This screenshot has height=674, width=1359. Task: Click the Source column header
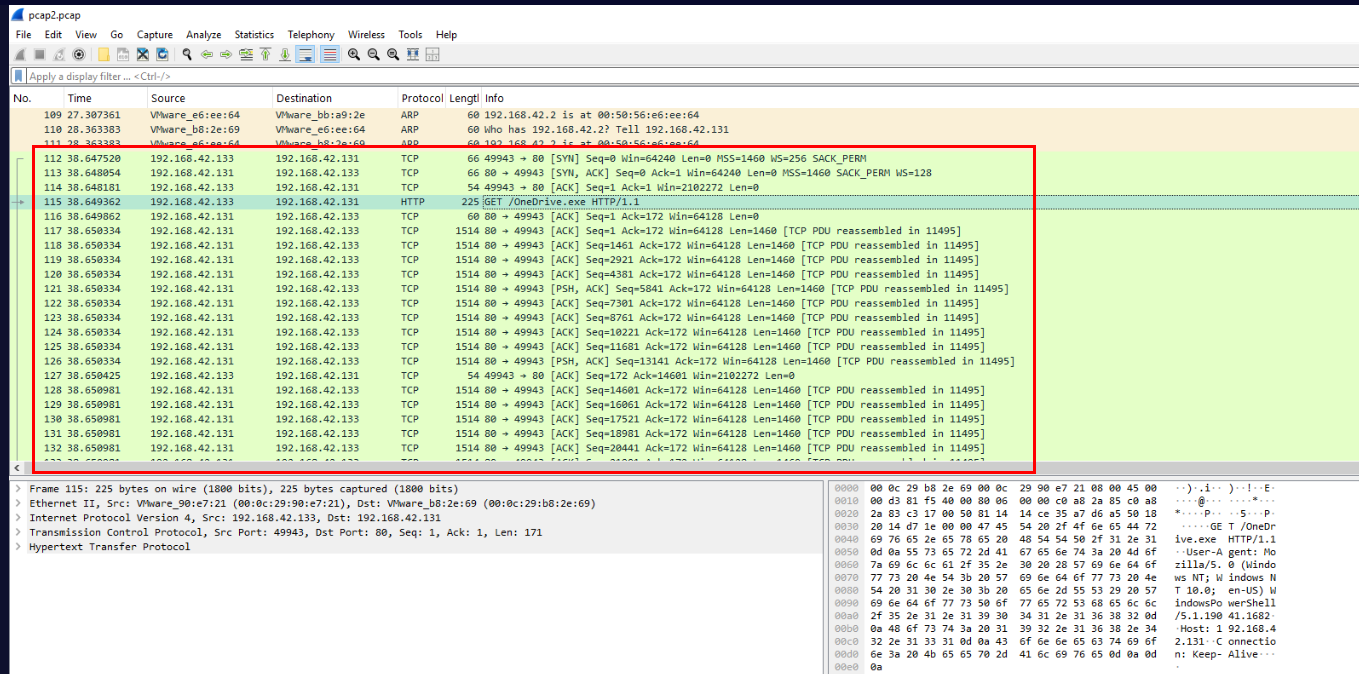168,98
